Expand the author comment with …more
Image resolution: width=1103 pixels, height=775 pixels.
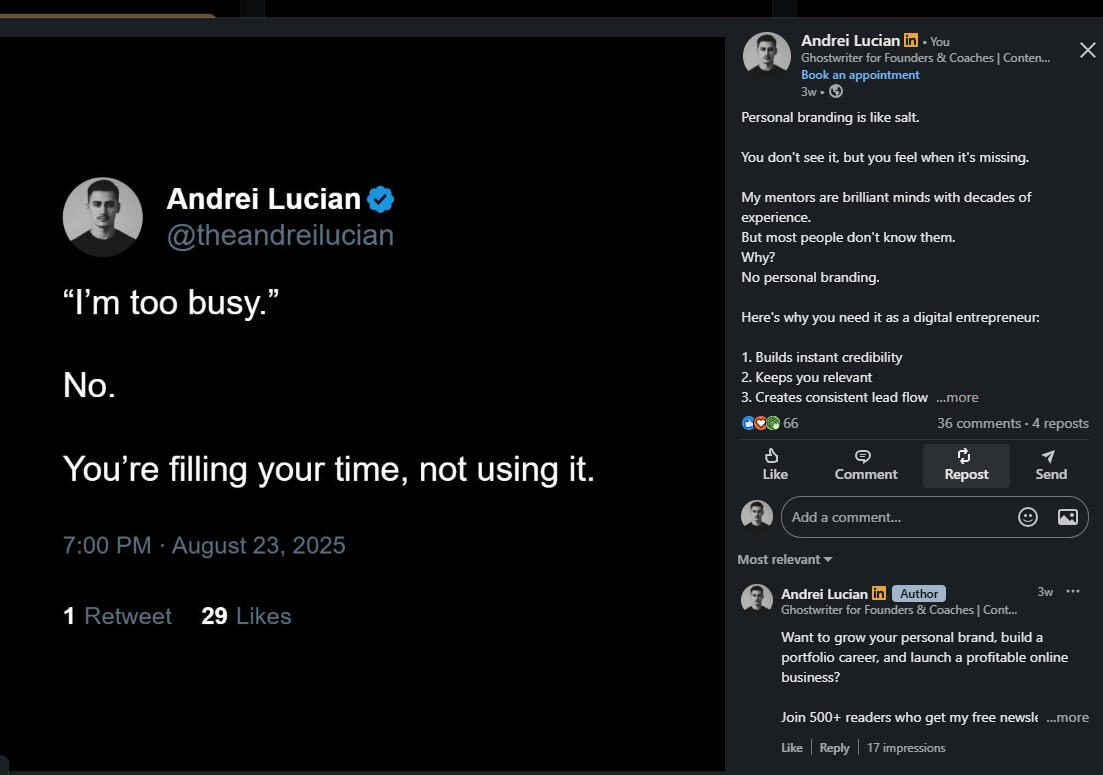(x=1068, y=717)
